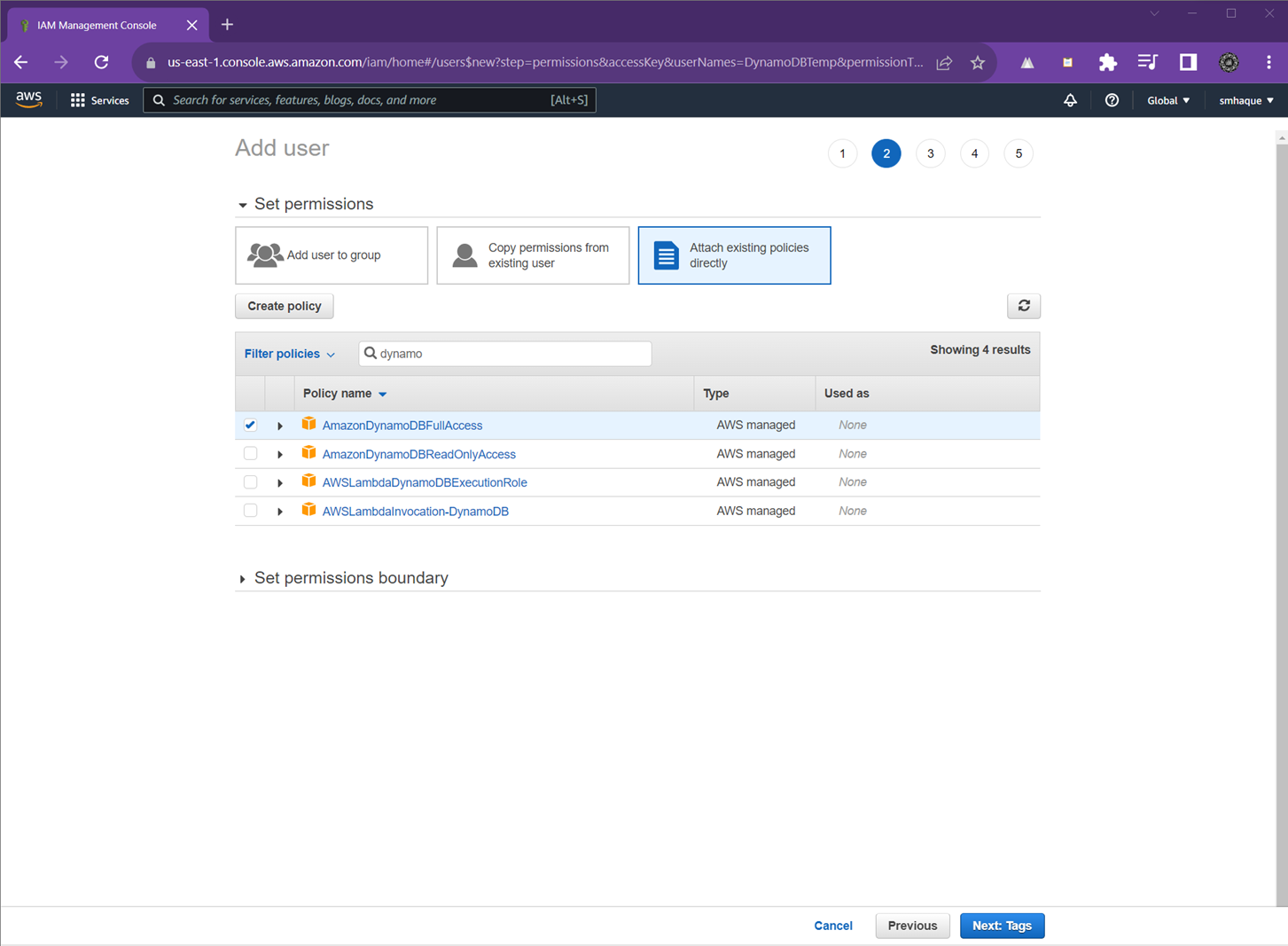Open the notifications bell icon
The image size is (1288, 946).
[x=1070, y=100]
